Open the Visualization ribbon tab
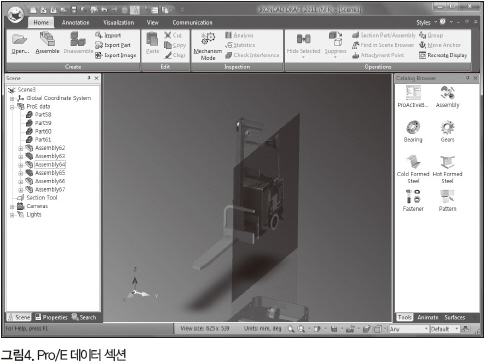 119,23
